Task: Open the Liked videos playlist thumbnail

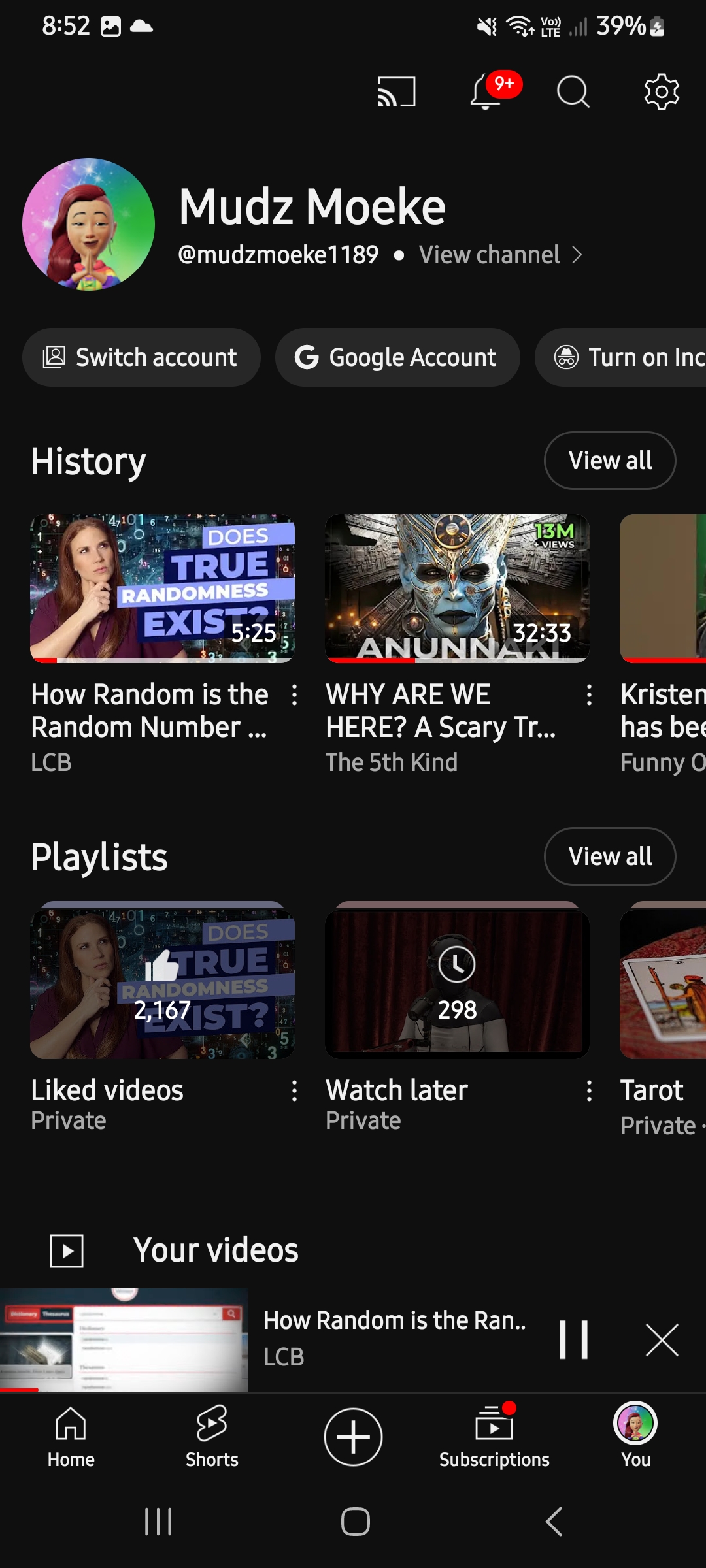Action: point(162,984)
